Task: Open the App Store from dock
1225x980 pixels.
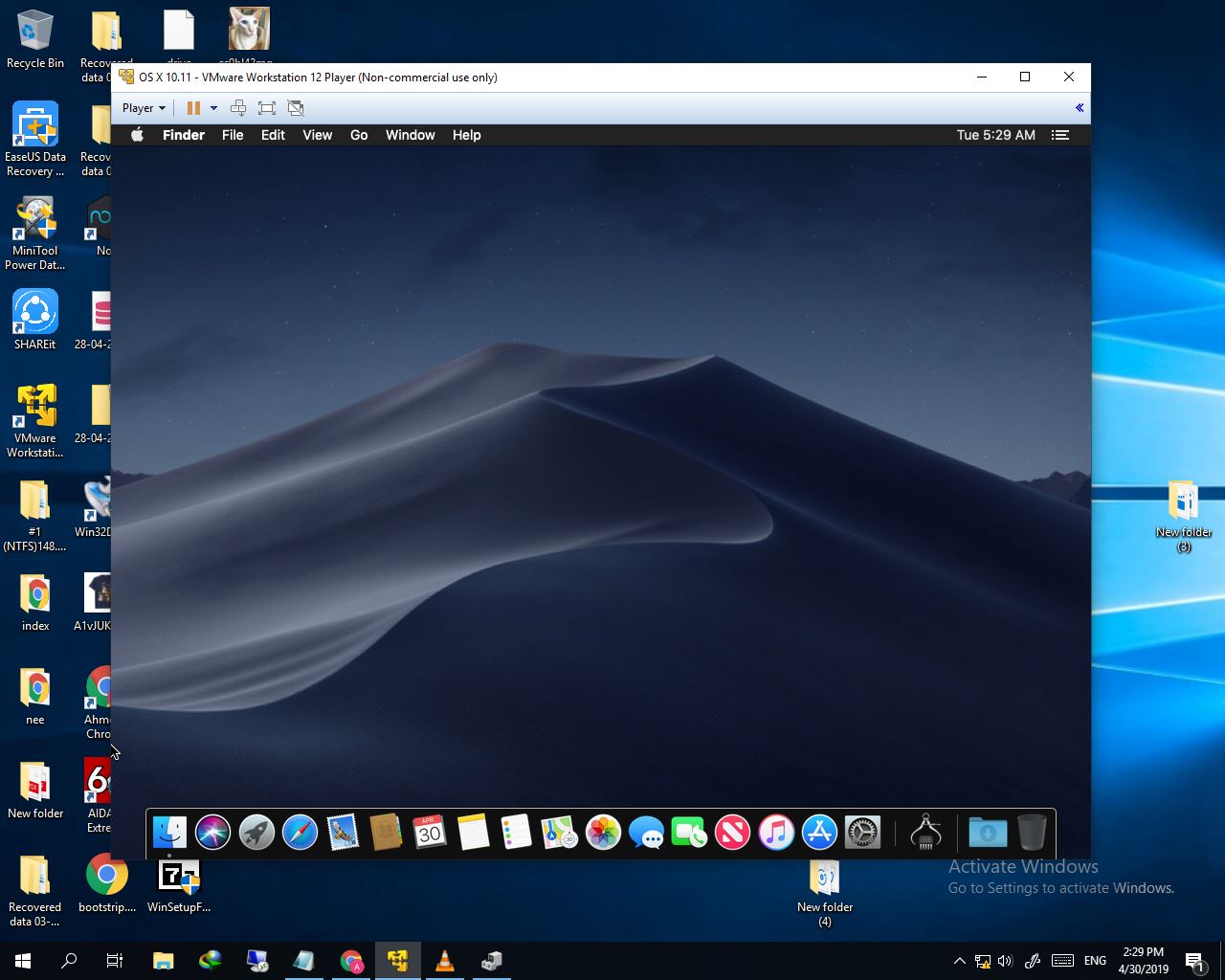Action: tap(819, 833)
